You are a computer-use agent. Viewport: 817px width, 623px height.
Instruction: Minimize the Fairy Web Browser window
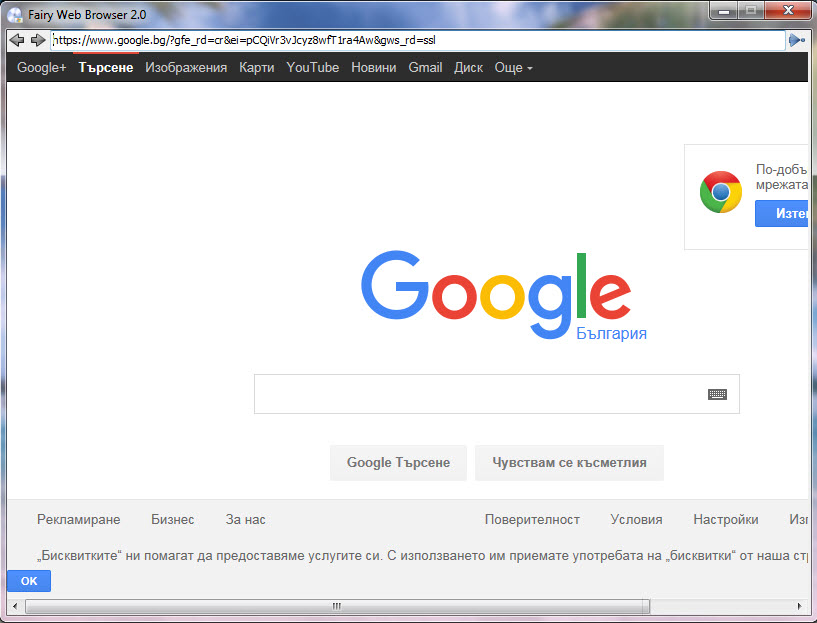pyautogui.click(x=724, y=11)
